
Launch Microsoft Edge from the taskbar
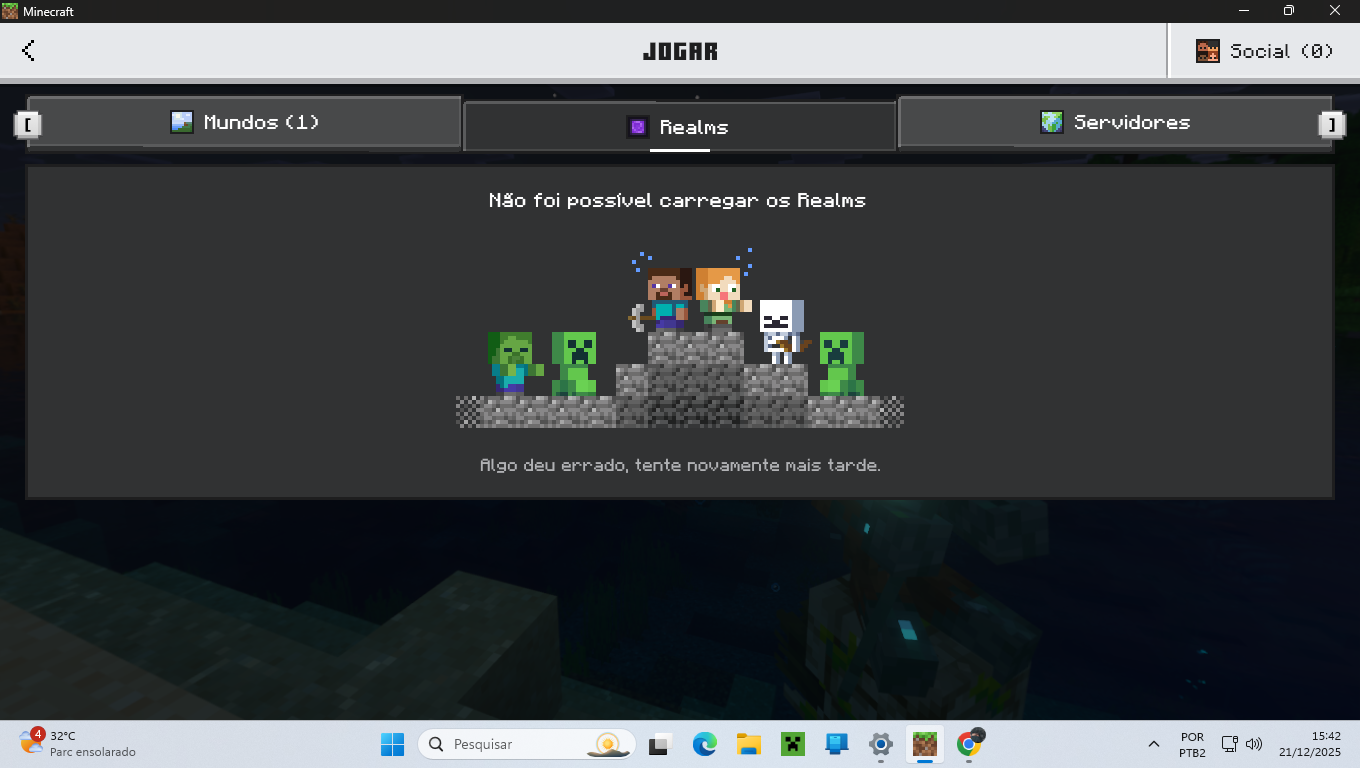pyautogui.click(x=705, y=744)
